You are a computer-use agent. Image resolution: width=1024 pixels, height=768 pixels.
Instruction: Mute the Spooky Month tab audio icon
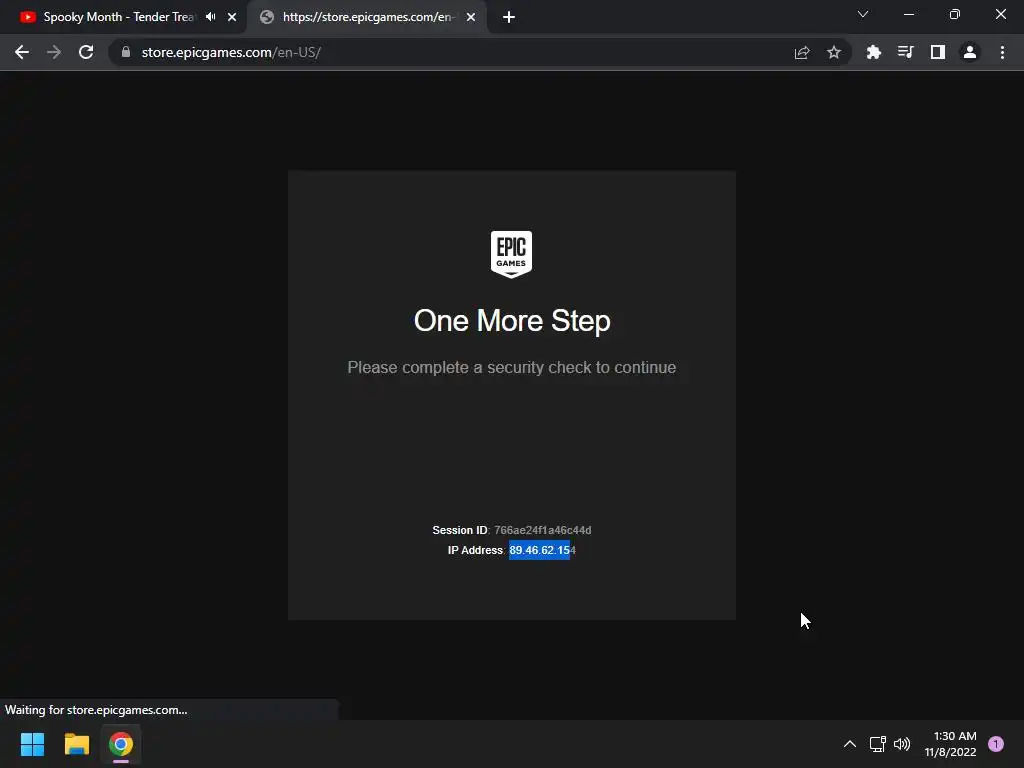tap(210, 17)
